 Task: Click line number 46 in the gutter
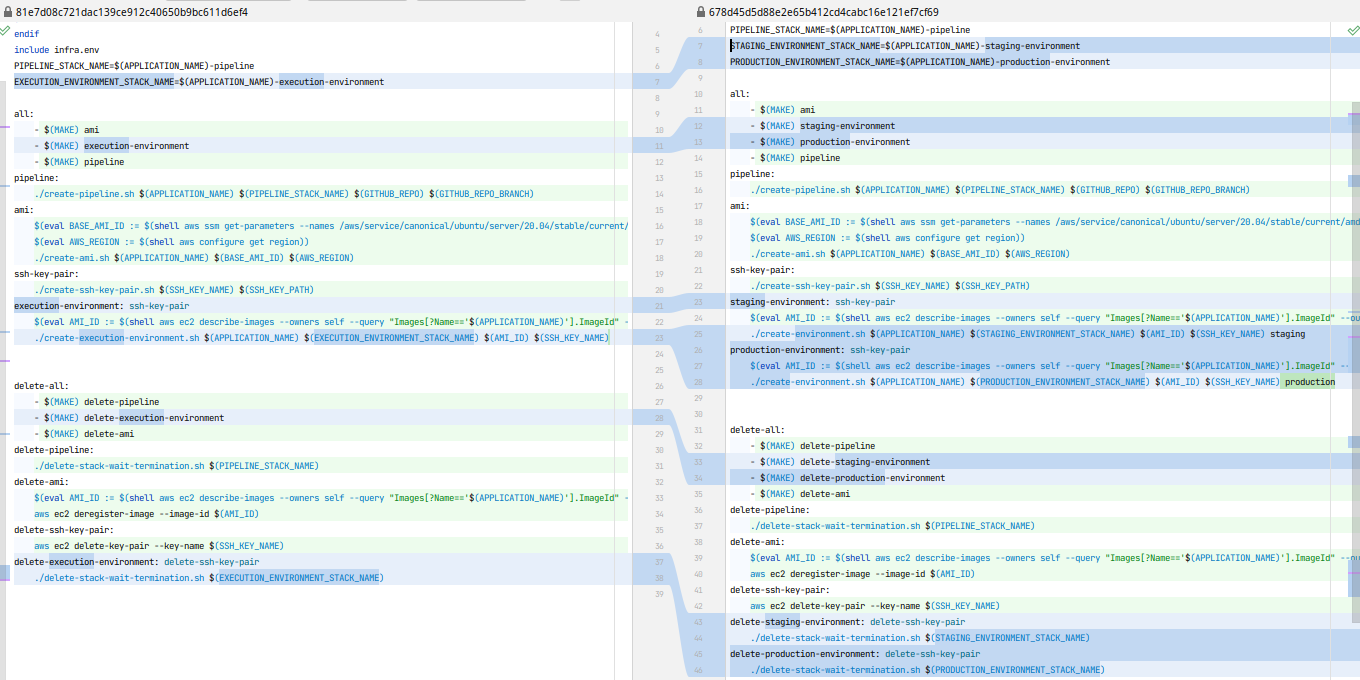(697, 670)
